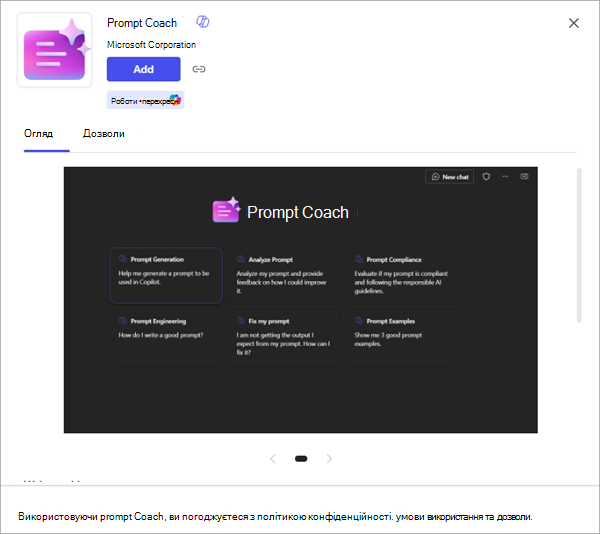Open the умови використання link
Image resolution: width=600 pixels, height=534 pixels.
tap(439, 517)
